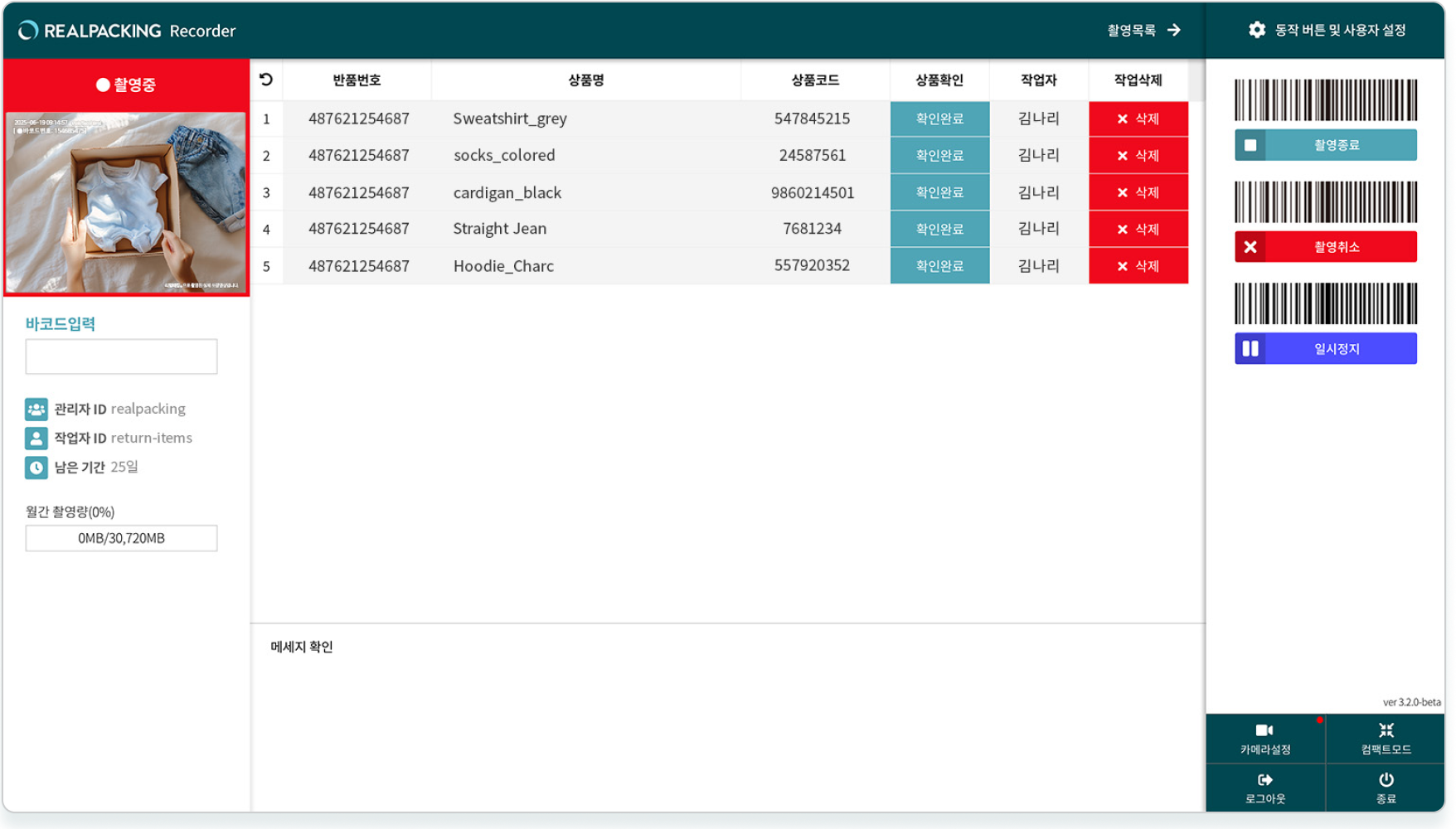Click the refresh icon in table header

(x=266, y=80)
